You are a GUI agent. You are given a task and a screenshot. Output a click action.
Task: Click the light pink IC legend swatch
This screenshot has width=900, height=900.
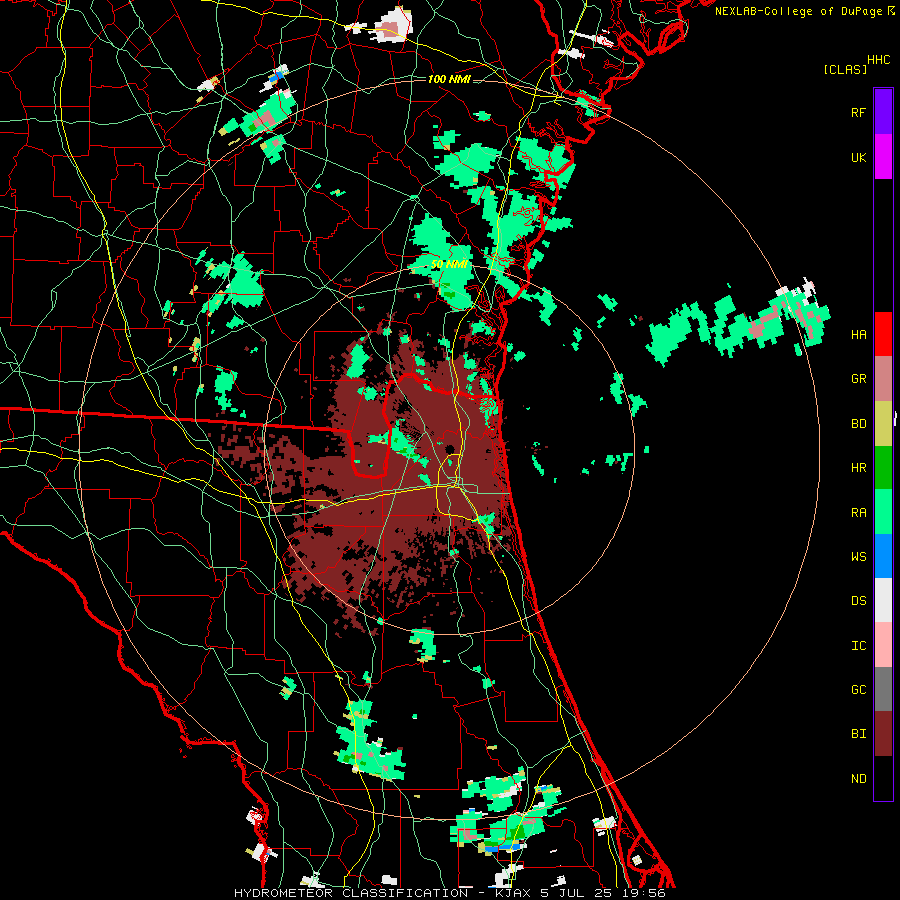pos(883,645)
